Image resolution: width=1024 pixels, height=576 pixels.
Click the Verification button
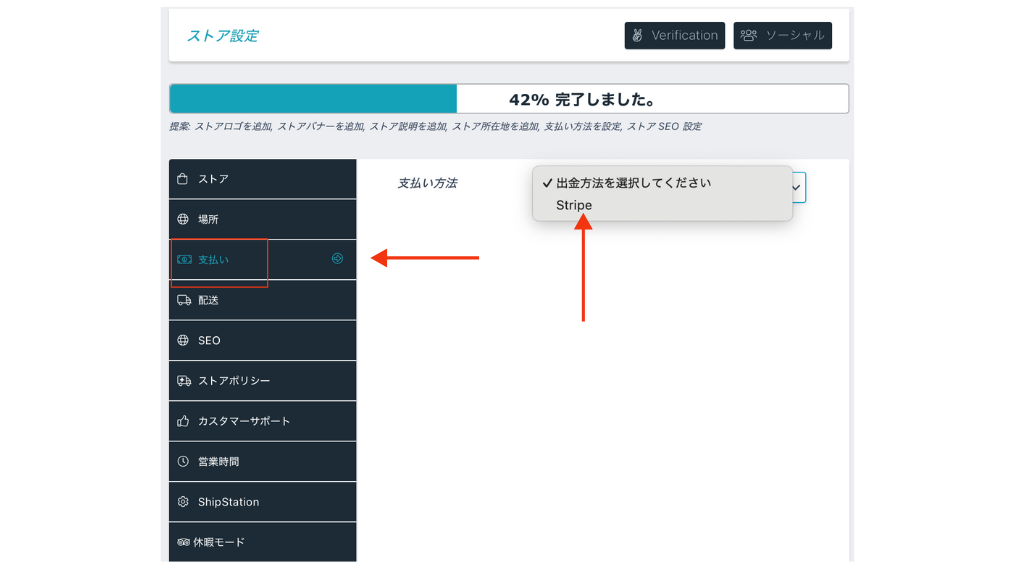675,35
